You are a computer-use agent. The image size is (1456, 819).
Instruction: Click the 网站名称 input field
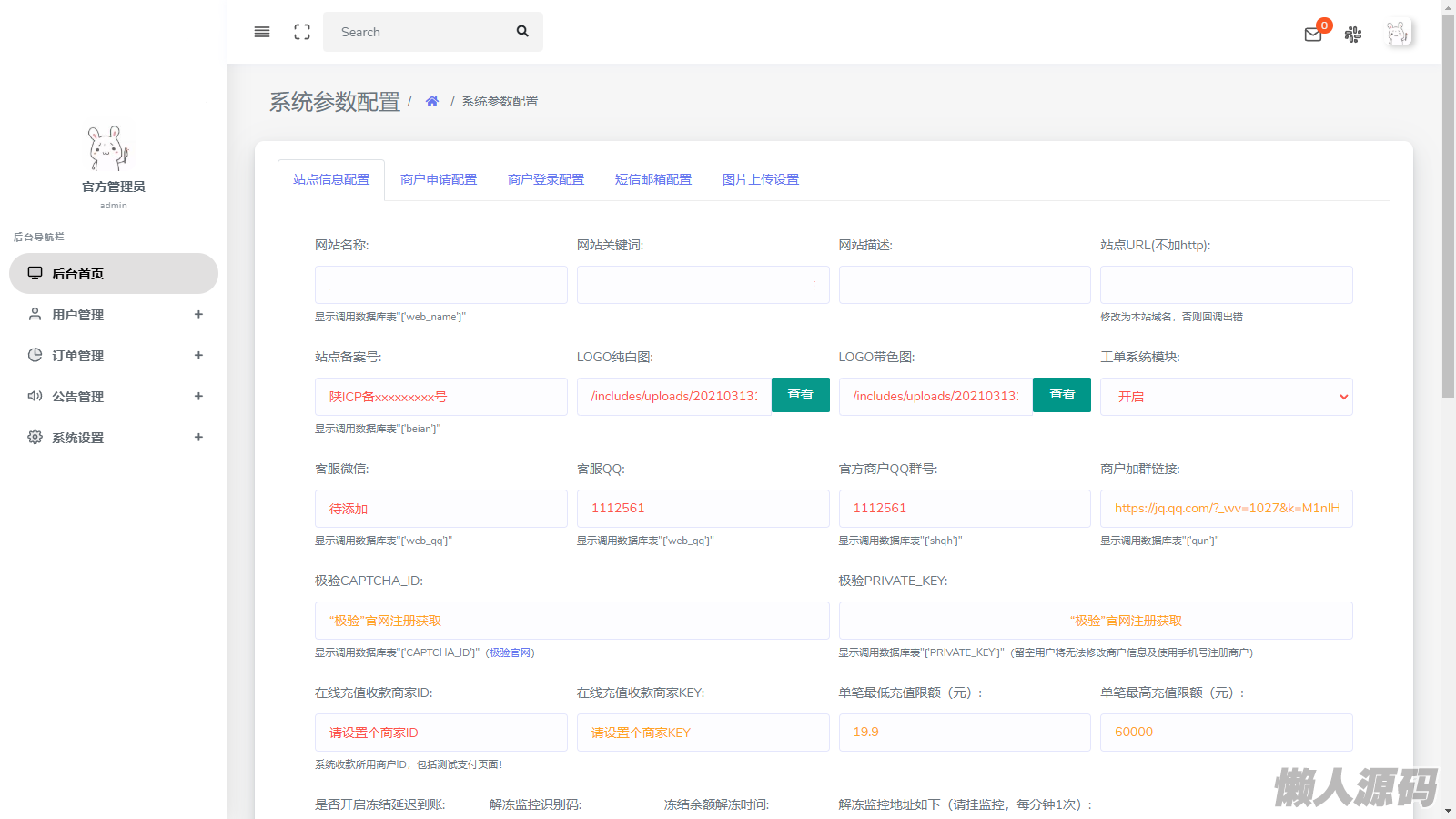pos(440,285)
